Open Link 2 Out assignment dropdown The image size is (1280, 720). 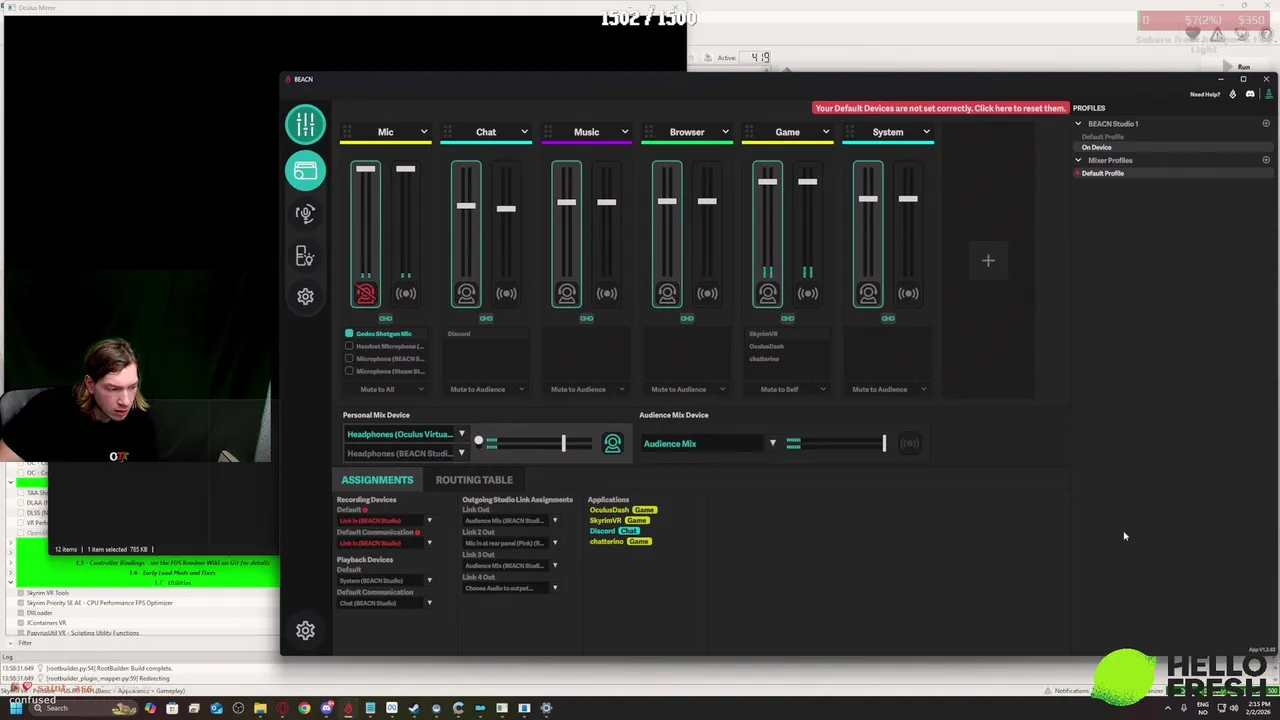(x=511, y=543)
